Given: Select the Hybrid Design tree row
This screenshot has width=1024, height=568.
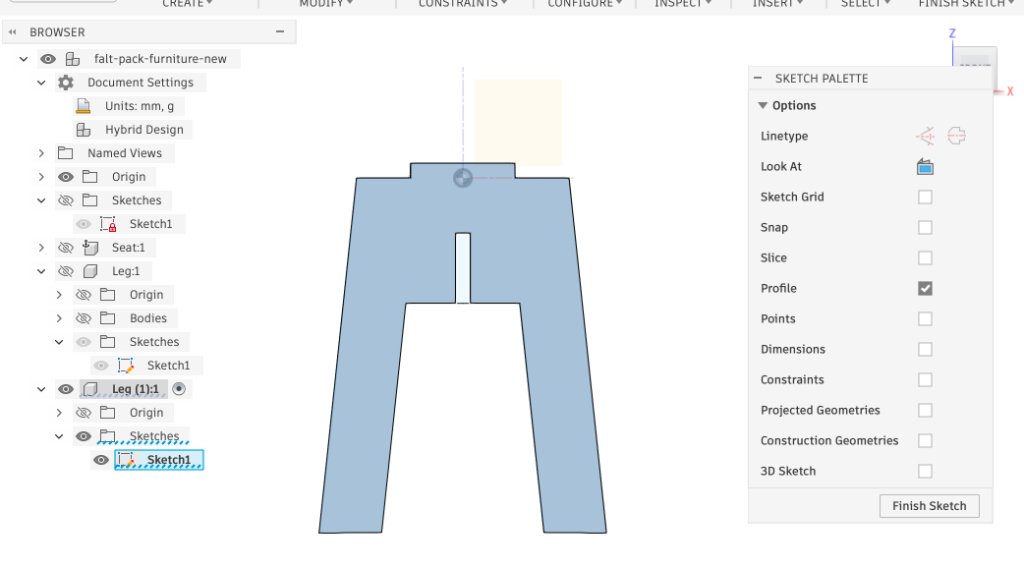Looking at the screenshot, I should 134,129.
